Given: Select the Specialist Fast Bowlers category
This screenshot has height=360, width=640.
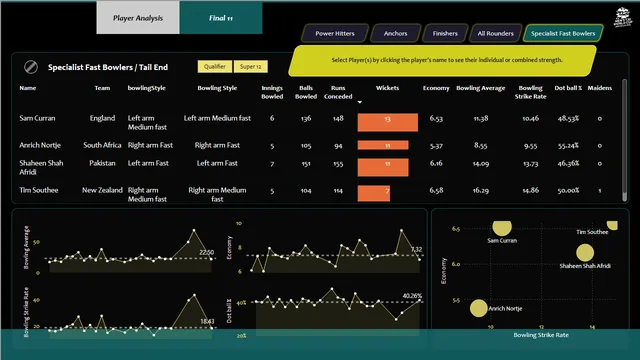Looking at the screenshot, I should (x=563, y=33).
